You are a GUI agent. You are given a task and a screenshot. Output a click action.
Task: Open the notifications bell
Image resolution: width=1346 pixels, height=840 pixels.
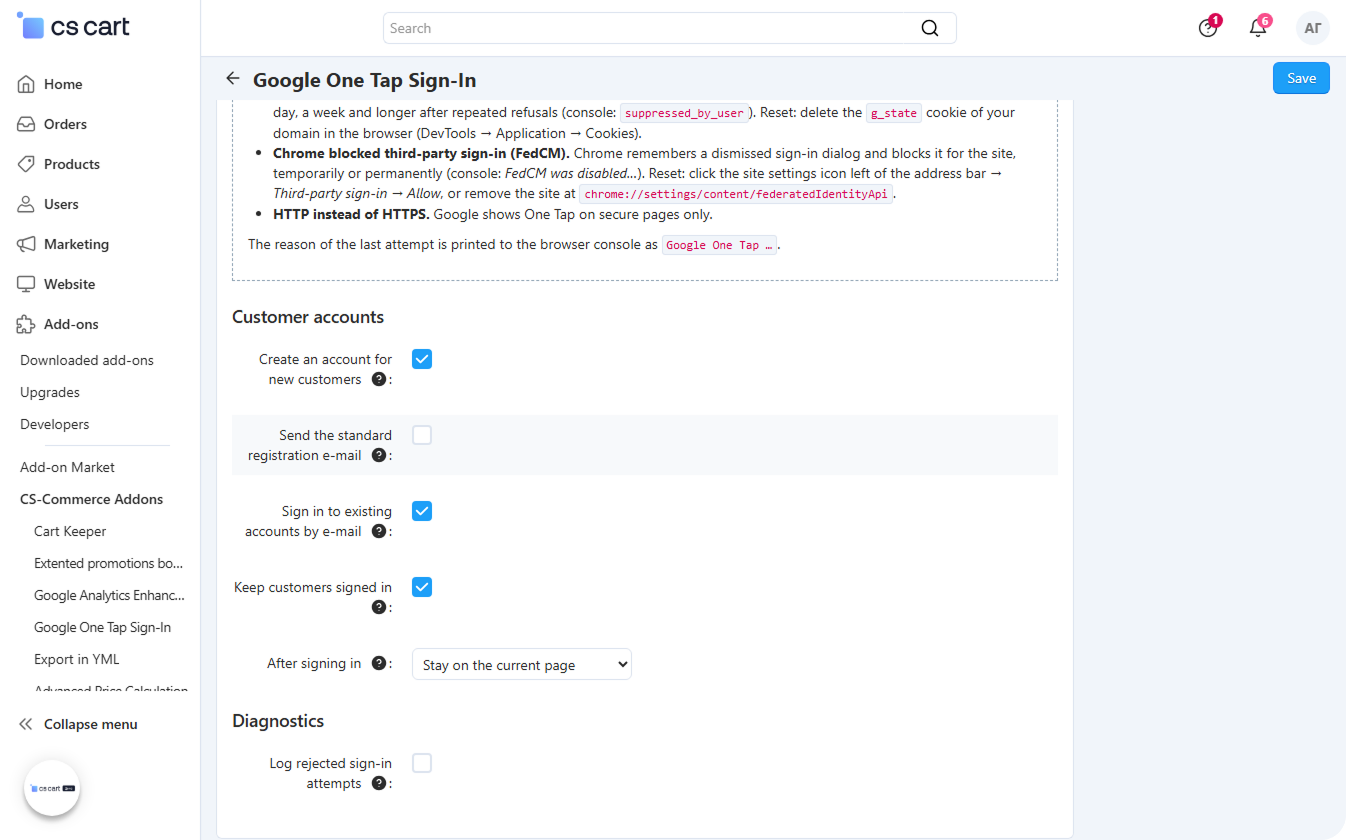(x=1258, y=28)
